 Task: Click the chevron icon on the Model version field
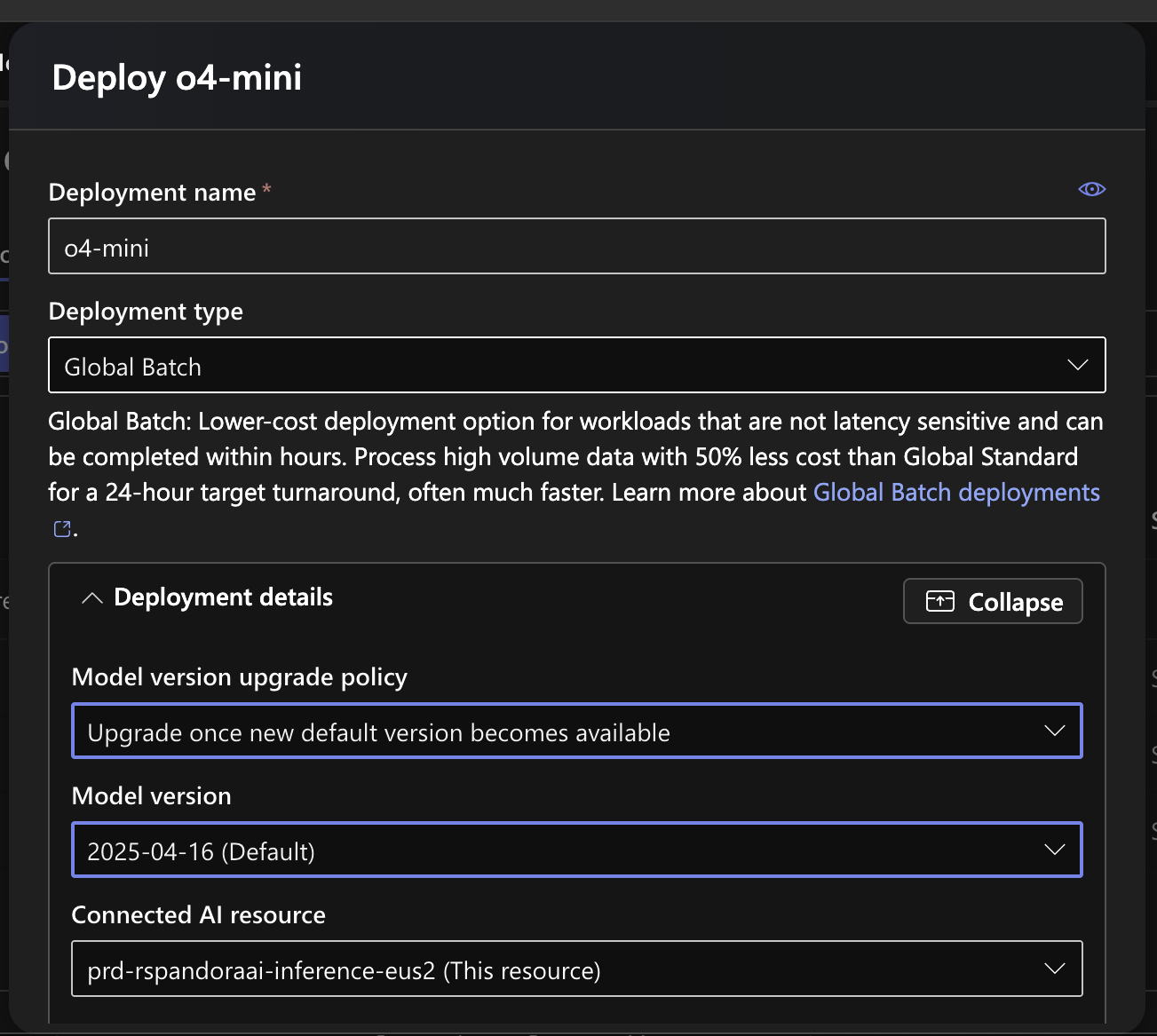pyautogui.click(x=1054, y=849)
